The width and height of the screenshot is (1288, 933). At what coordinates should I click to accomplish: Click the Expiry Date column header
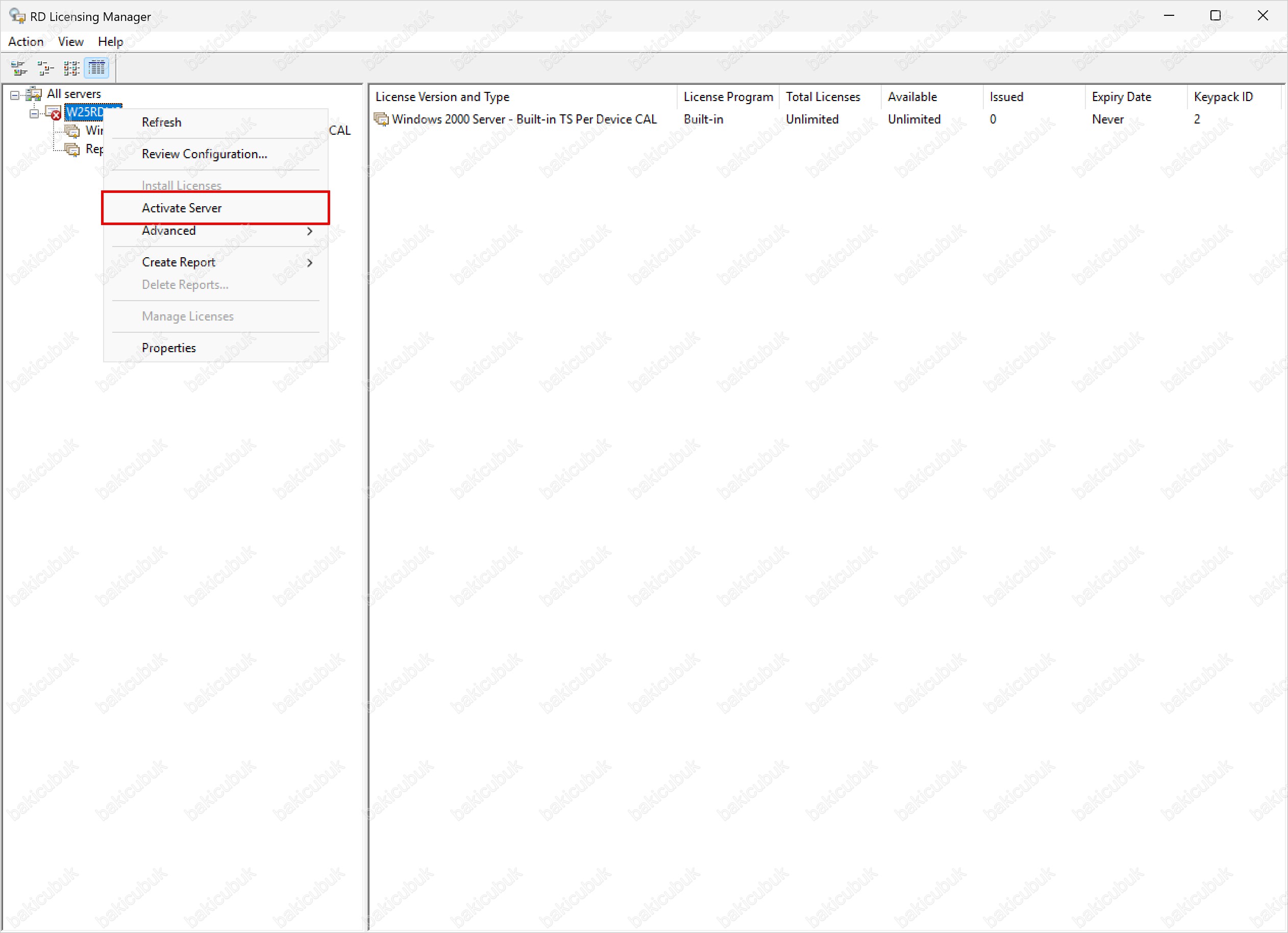(1121, 96)
